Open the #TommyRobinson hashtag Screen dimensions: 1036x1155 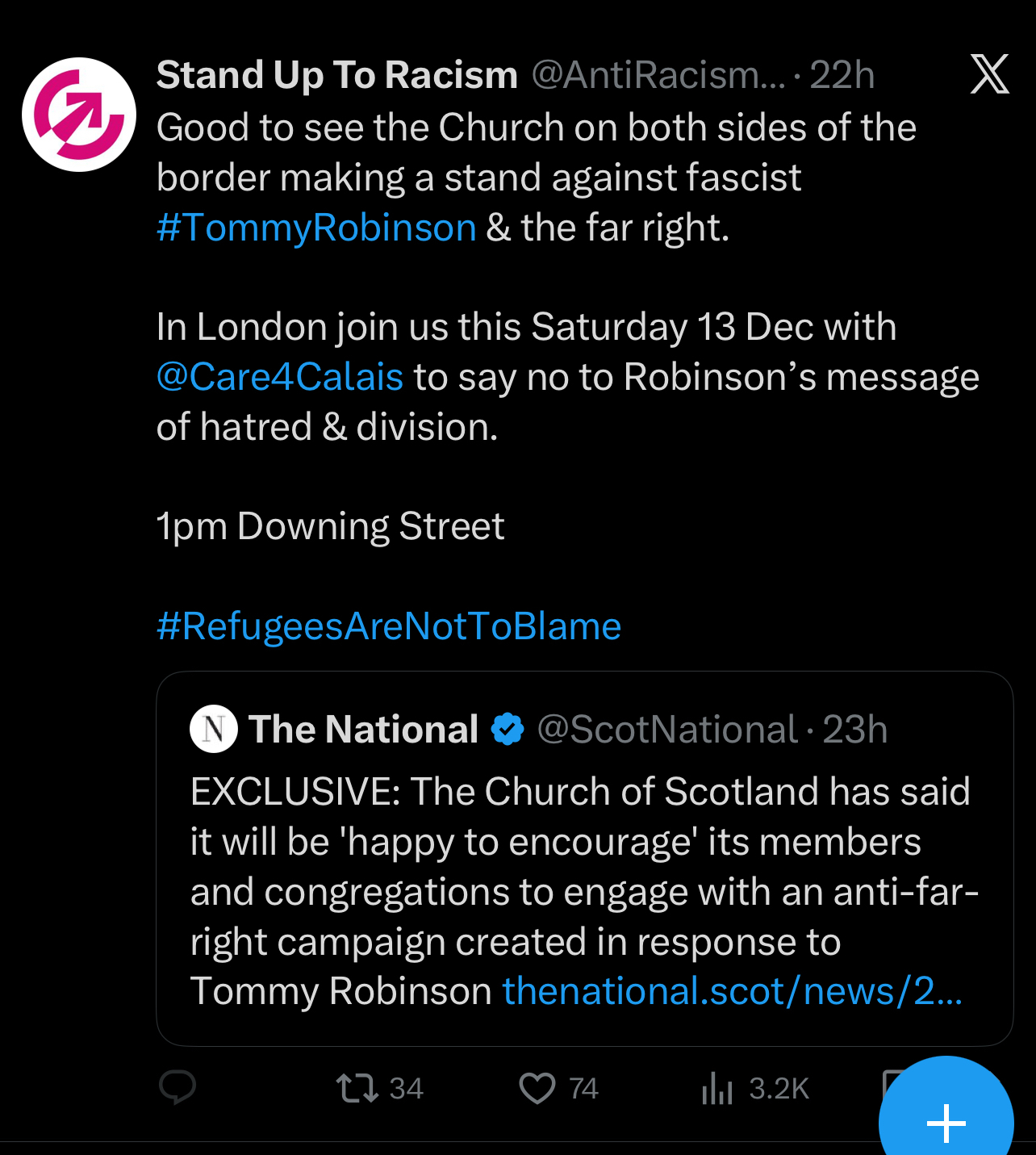316,228
